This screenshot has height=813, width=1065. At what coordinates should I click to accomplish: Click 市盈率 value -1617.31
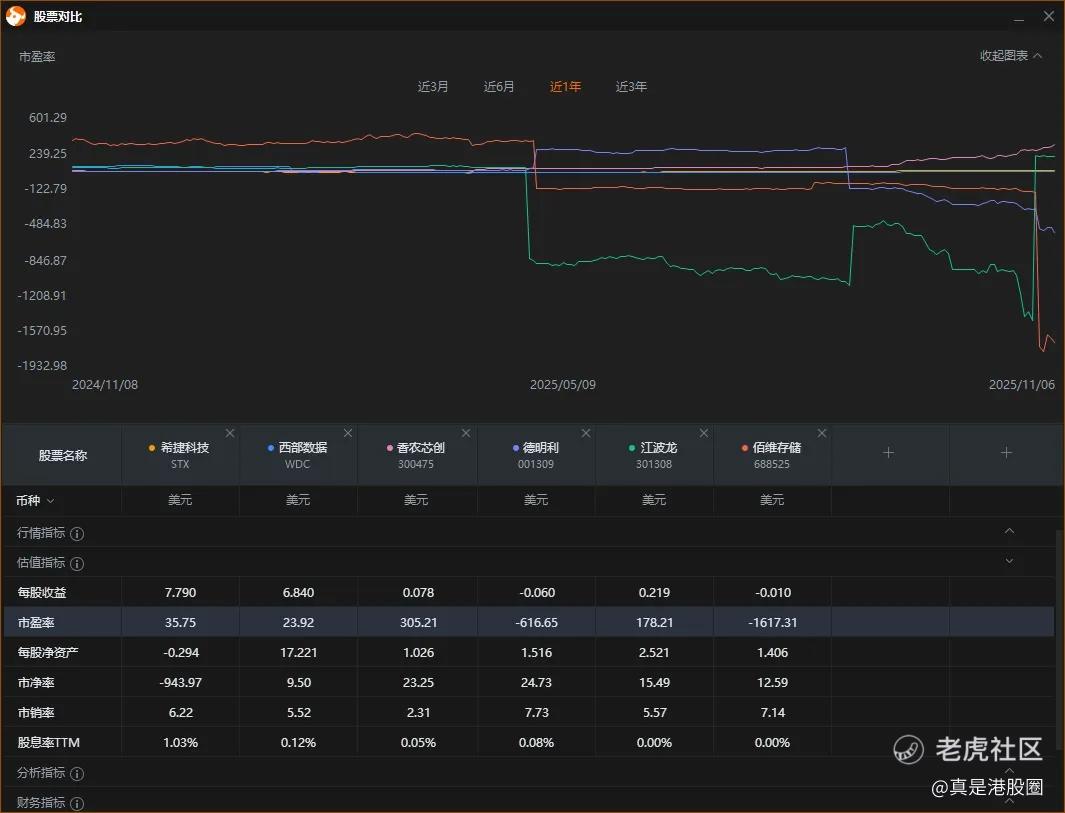pyautogui.click(x=773, y=623)
